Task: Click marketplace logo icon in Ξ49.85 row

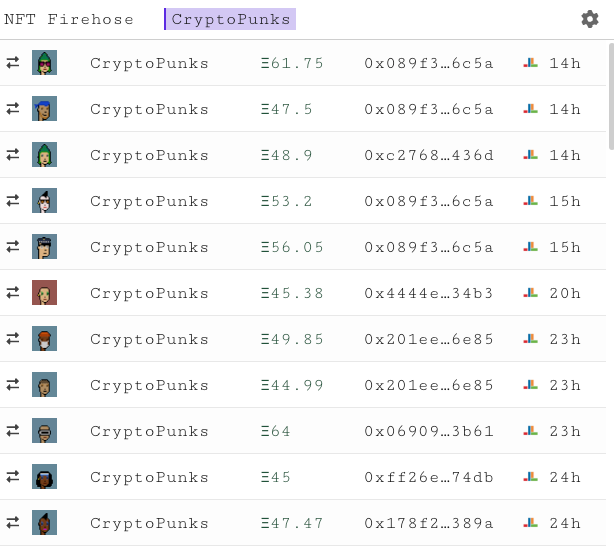Action: (531, 339)
